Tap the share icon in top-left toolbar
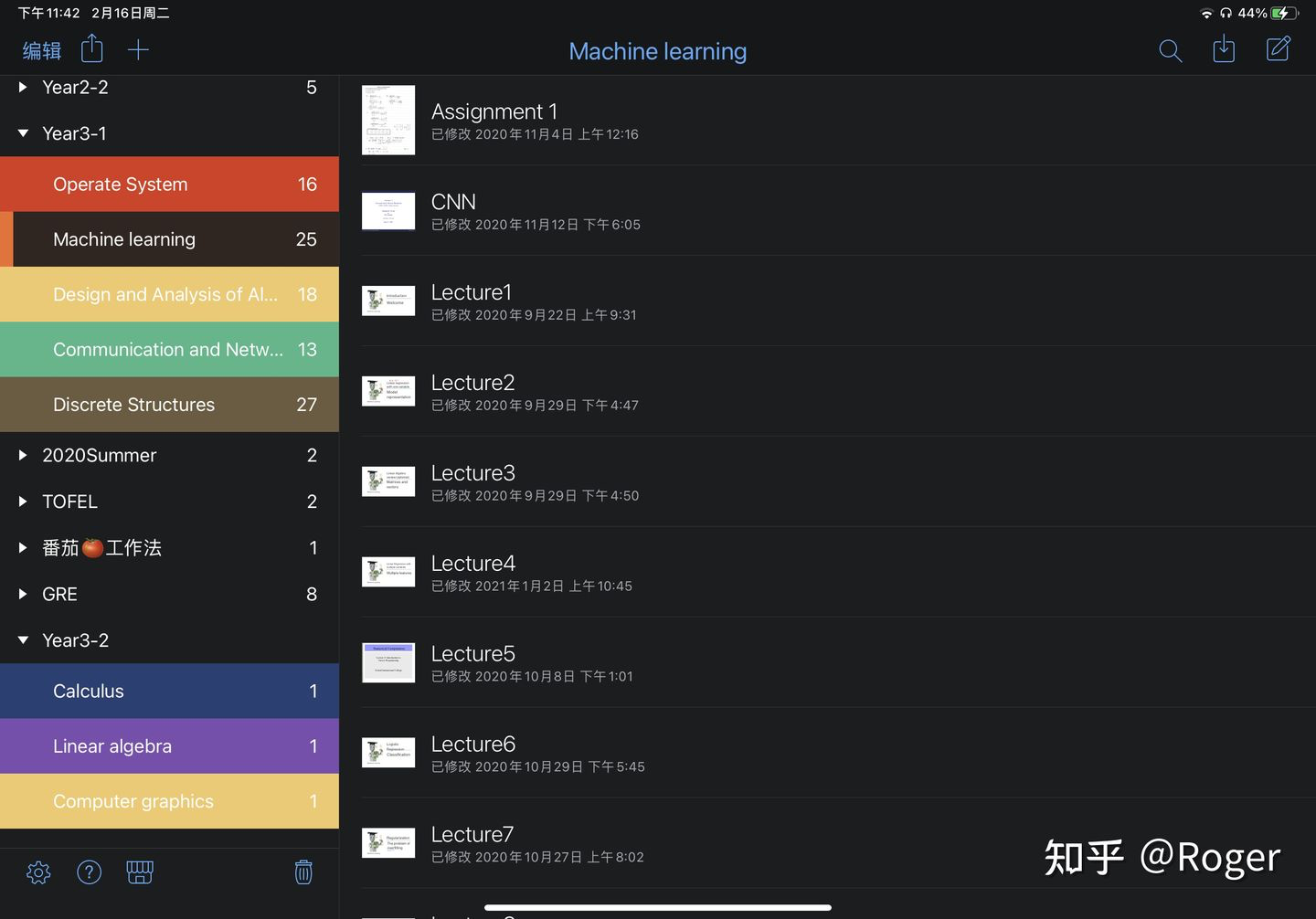Image resolution: width=1316 pixels, height=919 pixels. 92,49
